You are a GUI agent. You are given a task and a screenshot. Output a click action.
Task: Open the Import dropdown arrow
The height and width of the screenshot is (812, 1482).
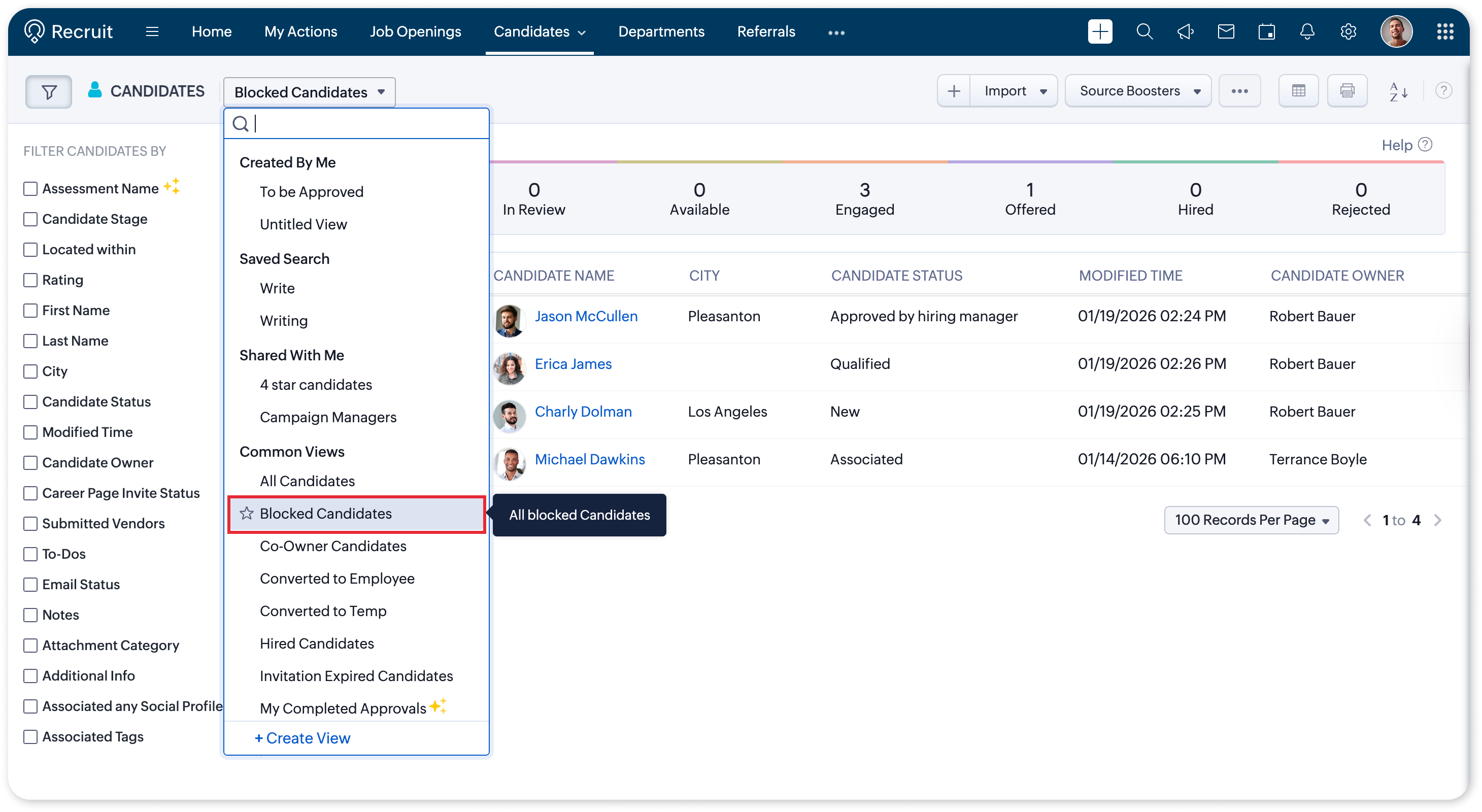coord(1043,91)
